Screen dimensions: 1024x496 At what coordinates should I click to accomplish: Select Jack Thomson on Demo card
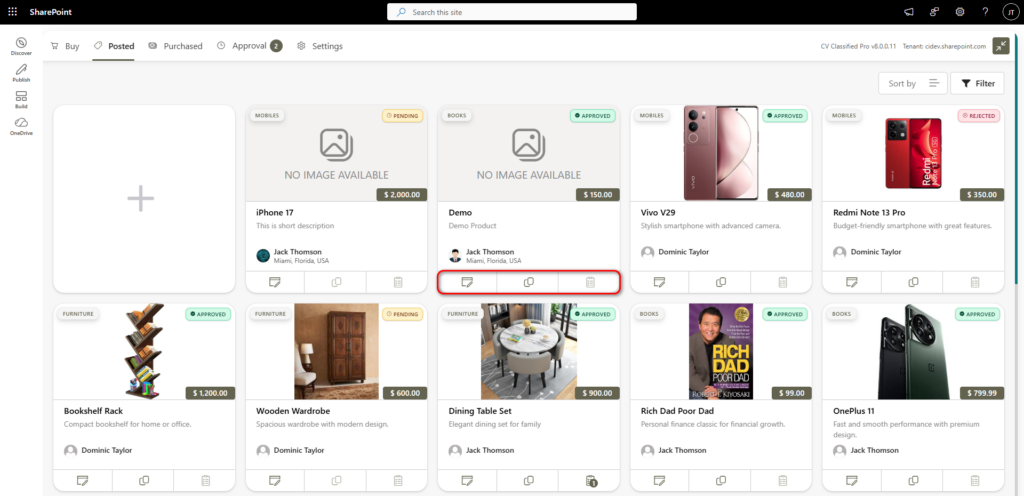pyautogui.click(x=490, y=252)
